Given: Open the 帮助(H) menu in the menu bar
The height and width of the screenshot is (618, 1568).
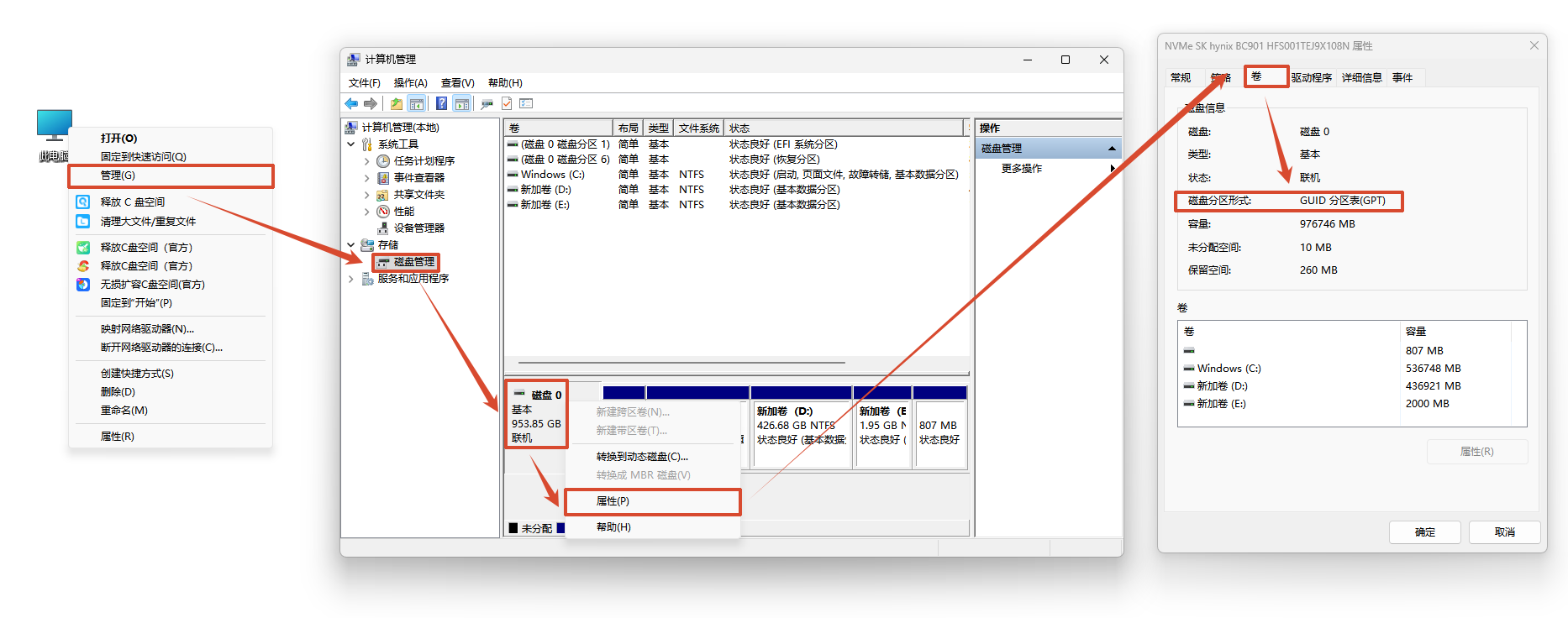Looking at the screenshot, I should (x=505, y=83).
